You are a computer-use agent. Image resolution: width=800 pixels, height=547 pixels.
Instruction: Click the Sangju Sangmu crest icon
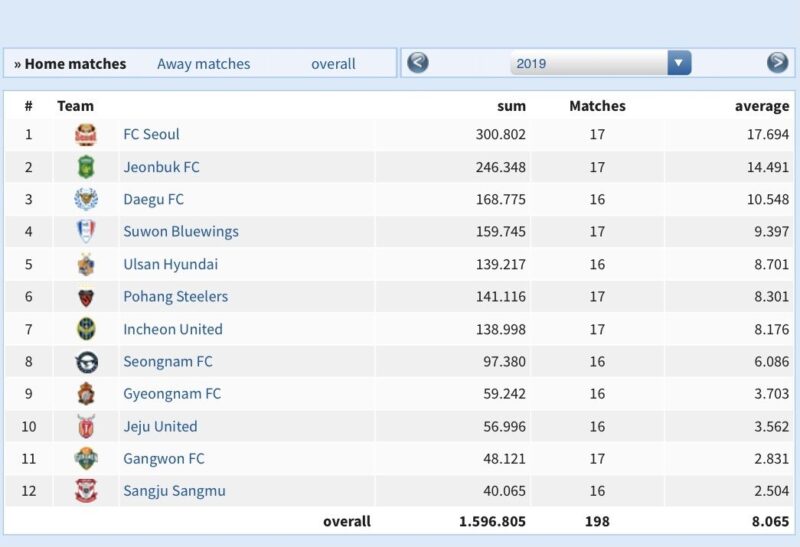coord(86,491)
